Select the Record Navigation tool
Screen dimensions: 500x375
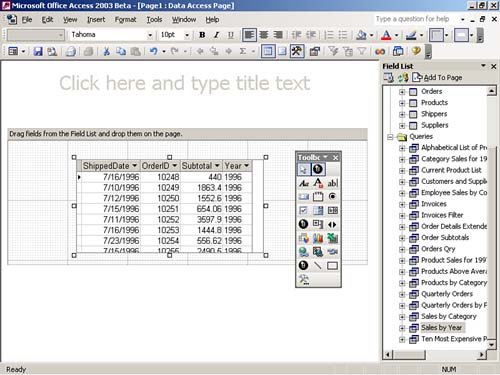coord(333,224)
